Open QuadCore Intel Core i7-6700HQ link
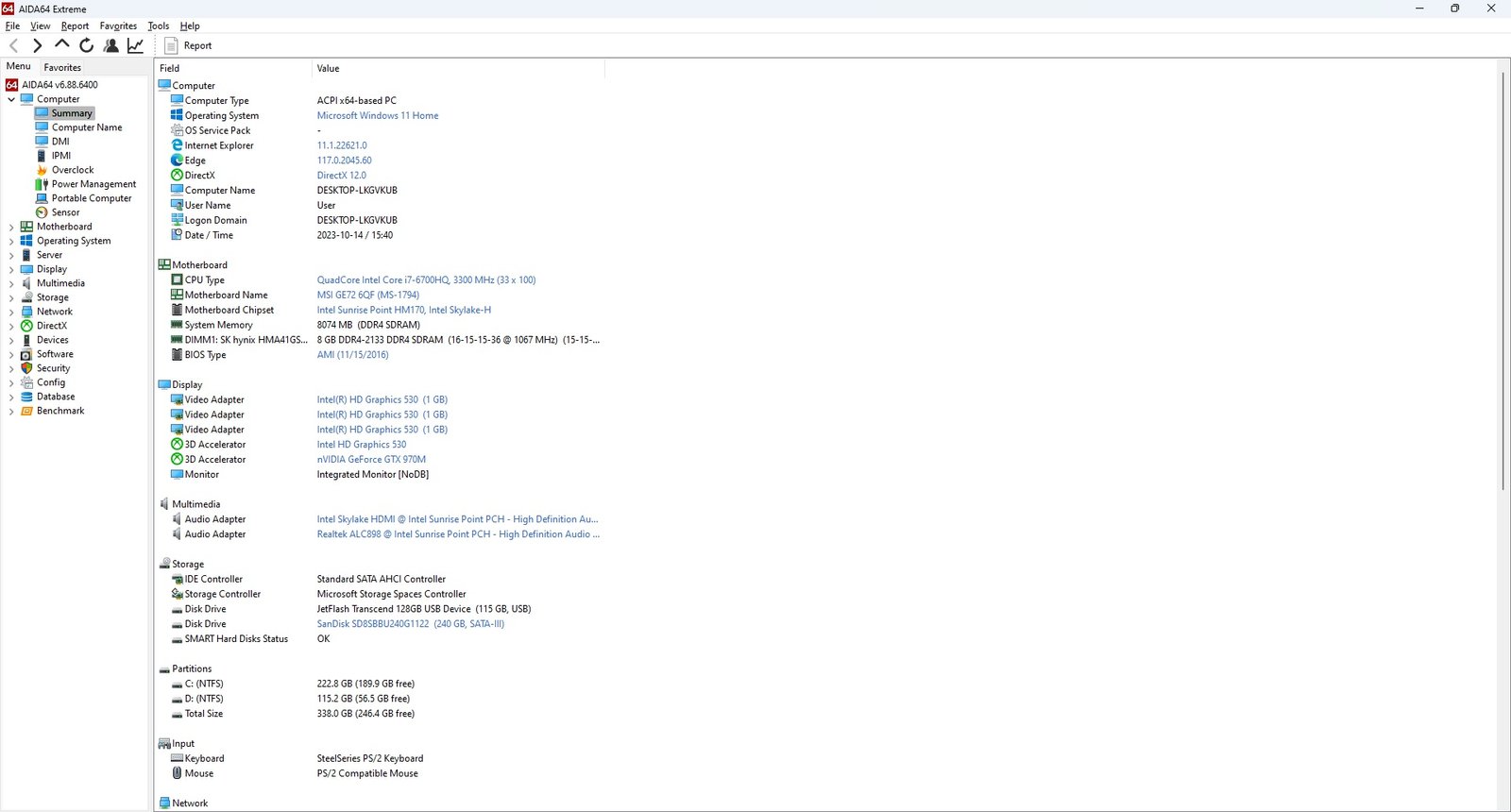The height and width of the screenshot is (812, 1511). tap(426, 280)
